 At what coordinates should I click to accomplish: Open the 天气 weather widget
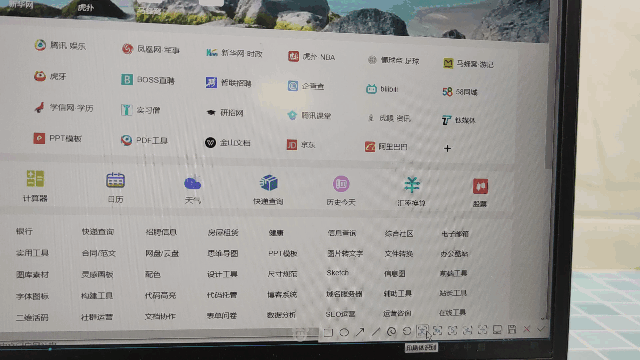point(193,189)
